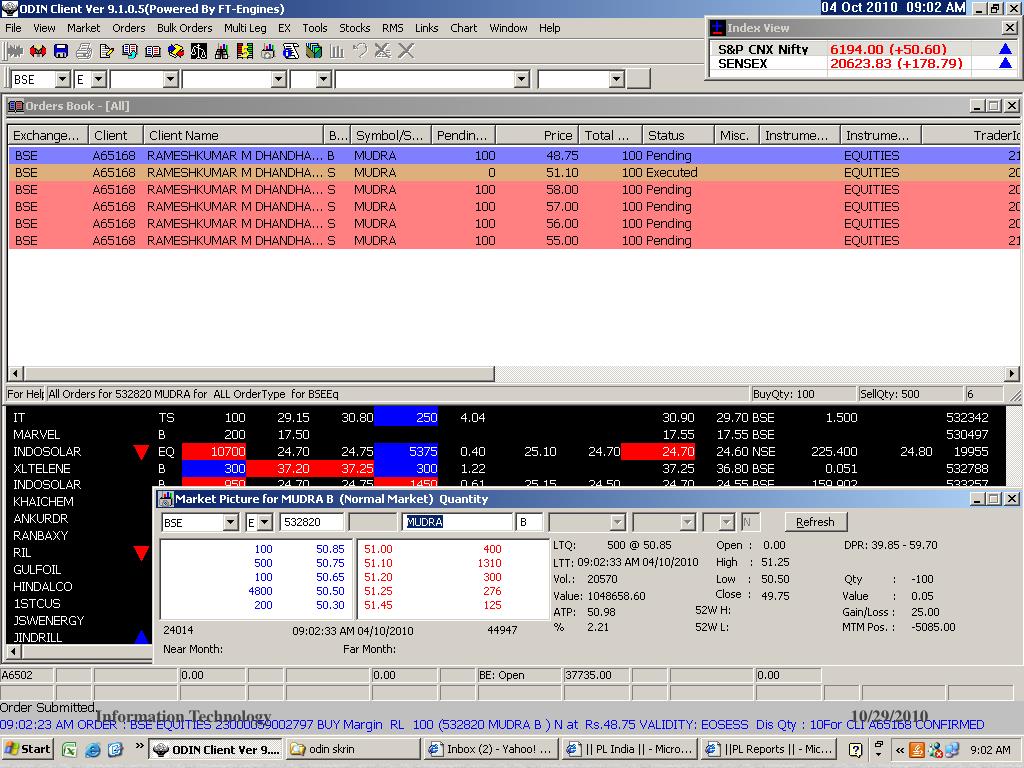
Task: Click the Refresh button in Market Picture
Action: click(x=815, y=522)
